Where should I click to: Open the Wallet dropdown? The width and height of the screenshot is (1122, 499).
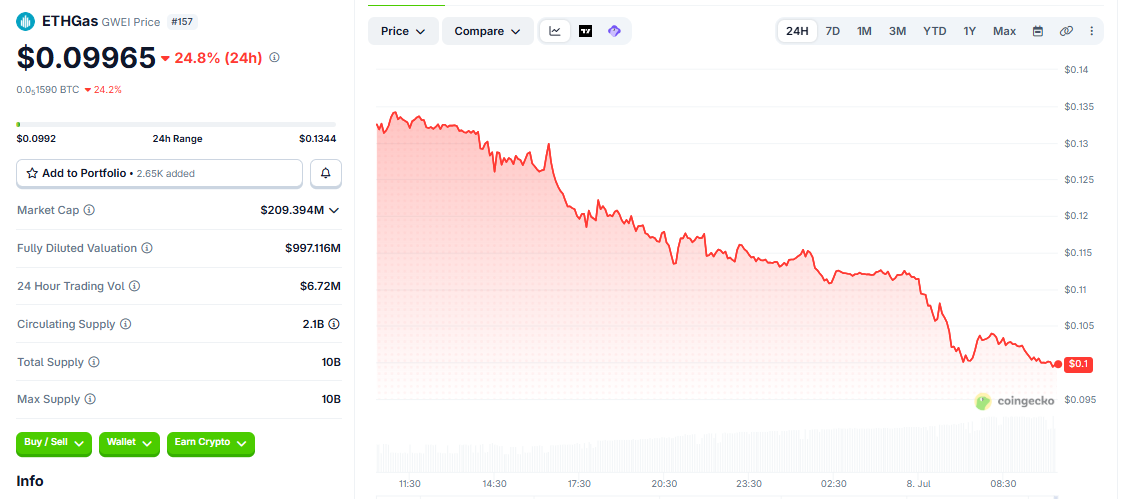(130, 443)
